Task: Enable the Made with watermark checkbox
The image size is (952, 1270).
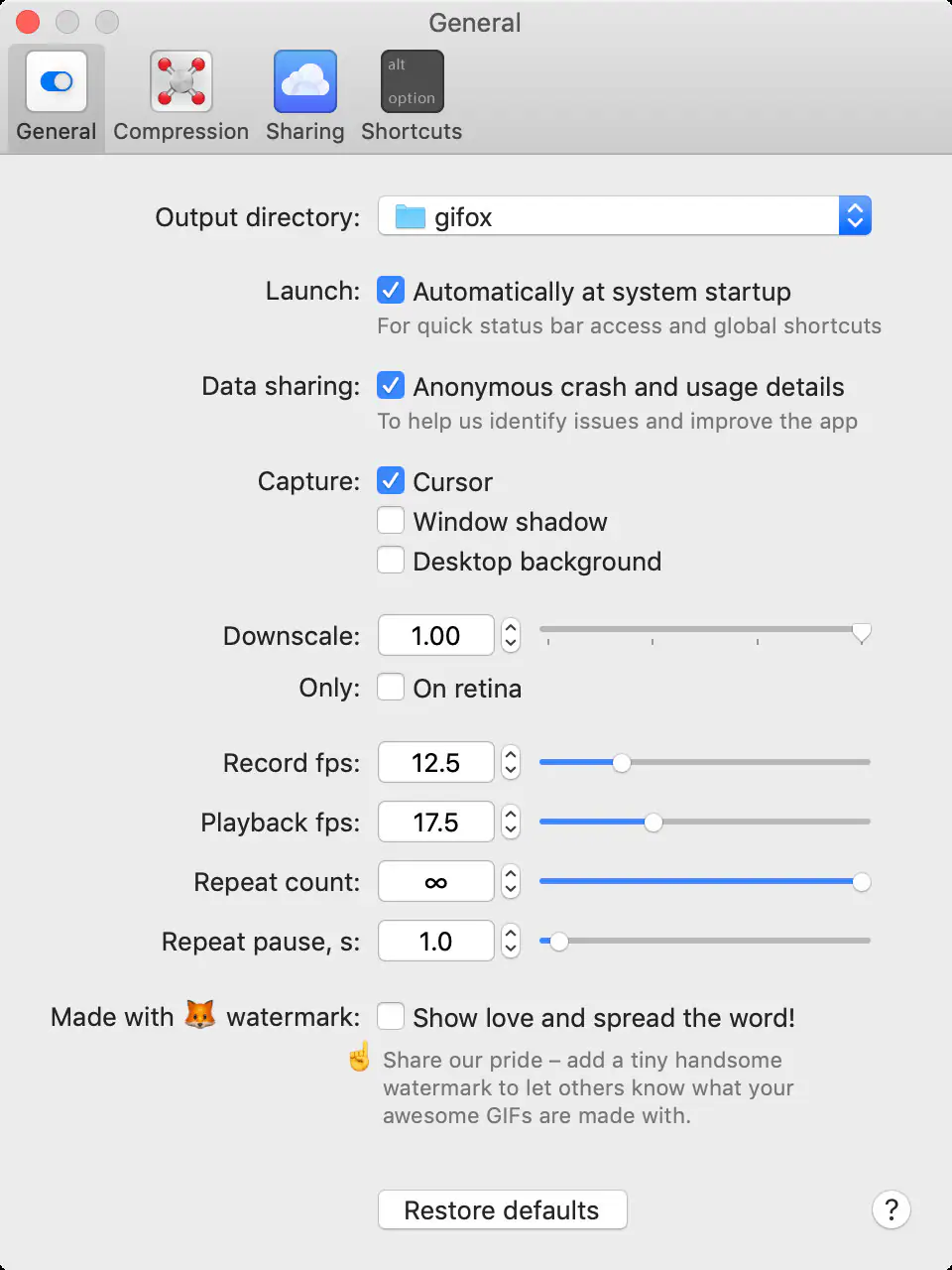Action: (391, 1017)
